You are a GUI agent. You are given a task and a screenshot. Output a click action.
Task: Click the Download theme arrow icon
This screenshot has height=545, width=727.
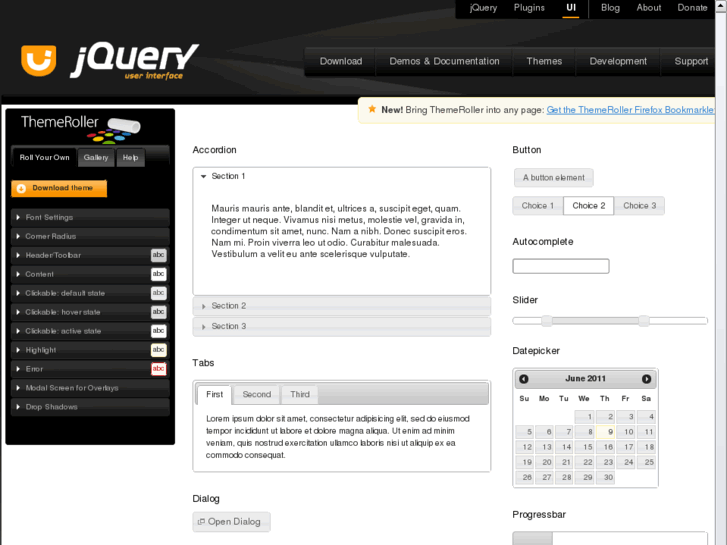click(x=21, y=188)
